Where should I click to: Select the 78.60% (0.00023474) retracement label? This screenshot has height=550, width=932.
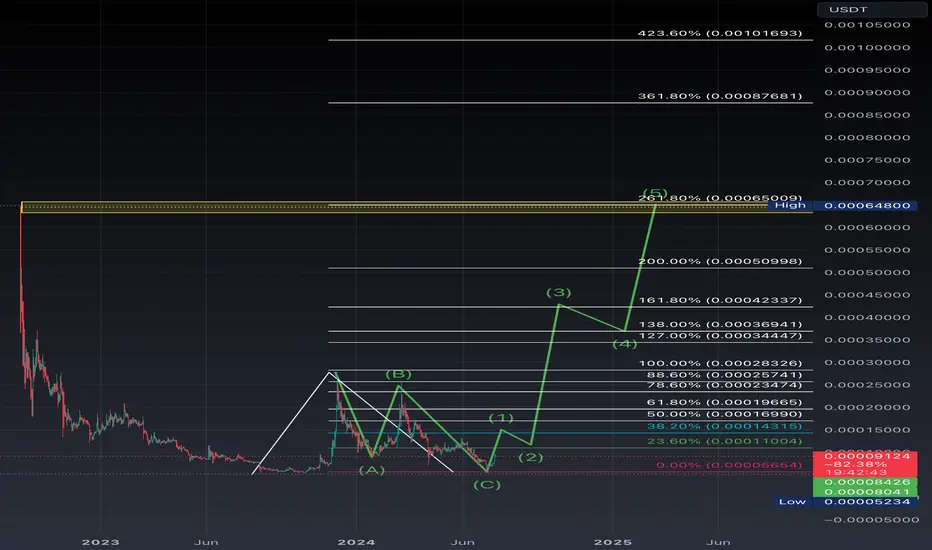[x=724, y=385]
